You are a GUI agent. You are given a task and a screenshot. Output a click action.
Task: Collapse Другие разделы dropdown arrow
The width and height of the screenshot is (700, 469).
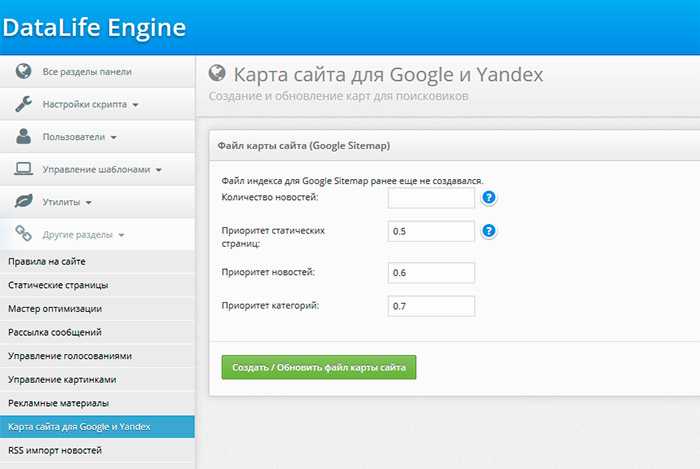[x=121, y=235]
